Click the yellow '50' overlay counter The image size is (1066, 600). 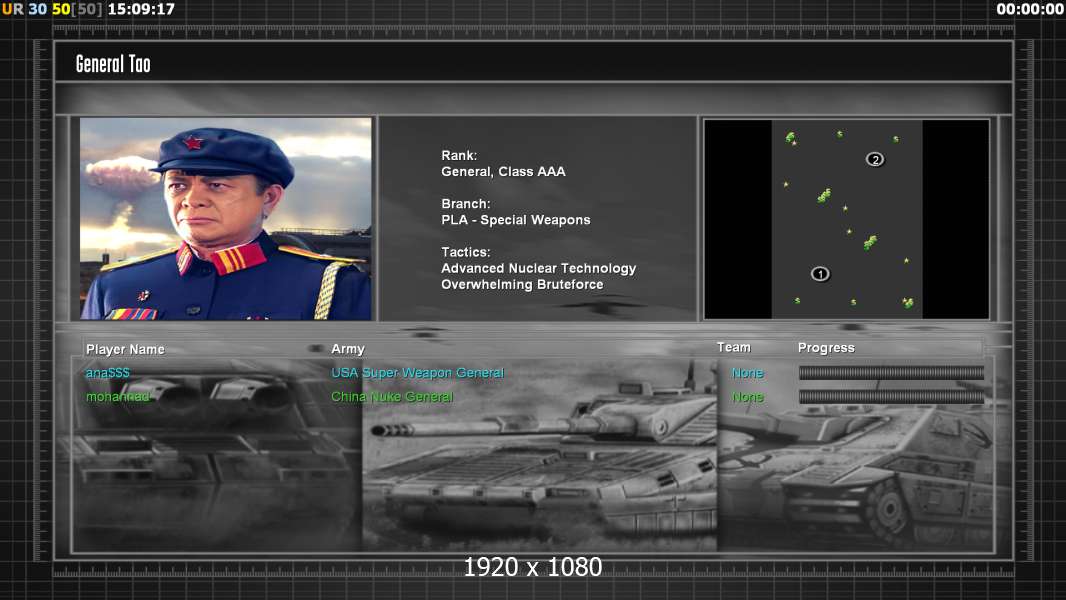pos(61,10)
